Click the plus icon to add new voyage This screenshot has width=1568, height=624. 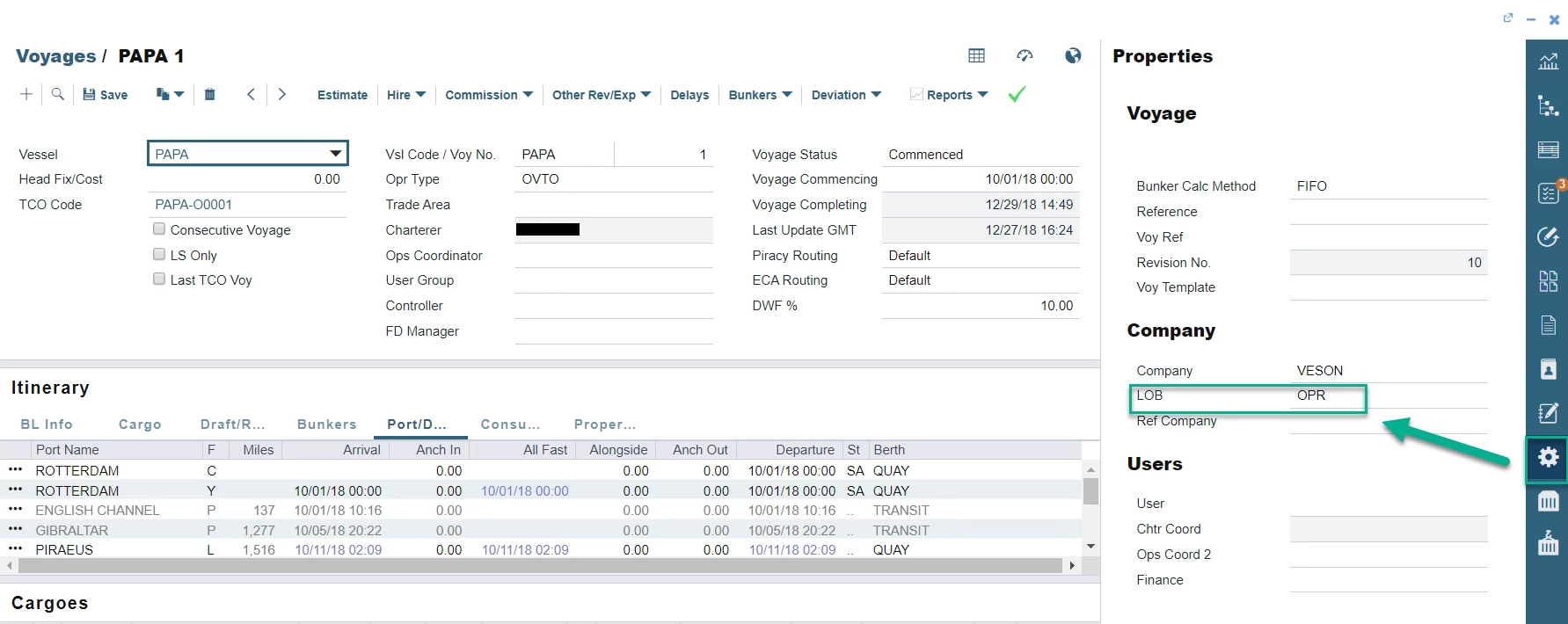point(26,94)
